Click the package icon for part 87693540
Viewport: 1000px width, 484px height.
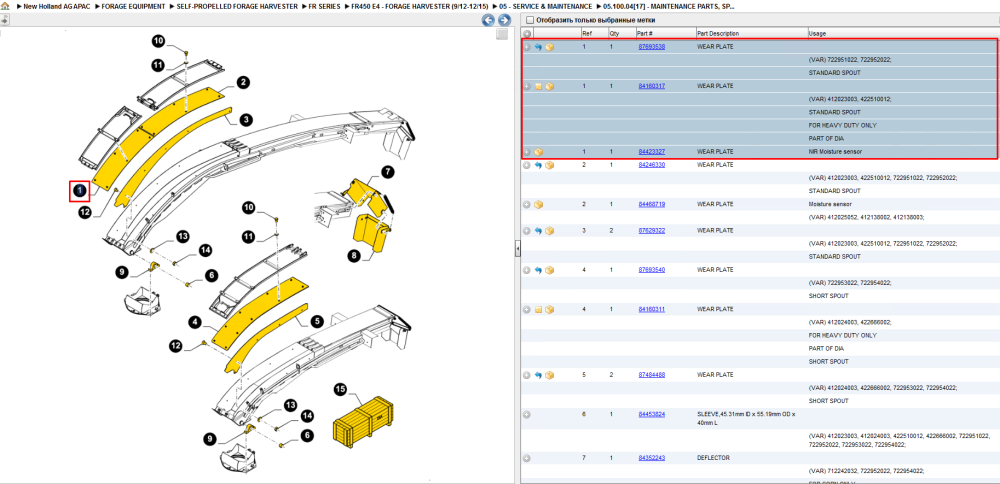pos(549,270)
